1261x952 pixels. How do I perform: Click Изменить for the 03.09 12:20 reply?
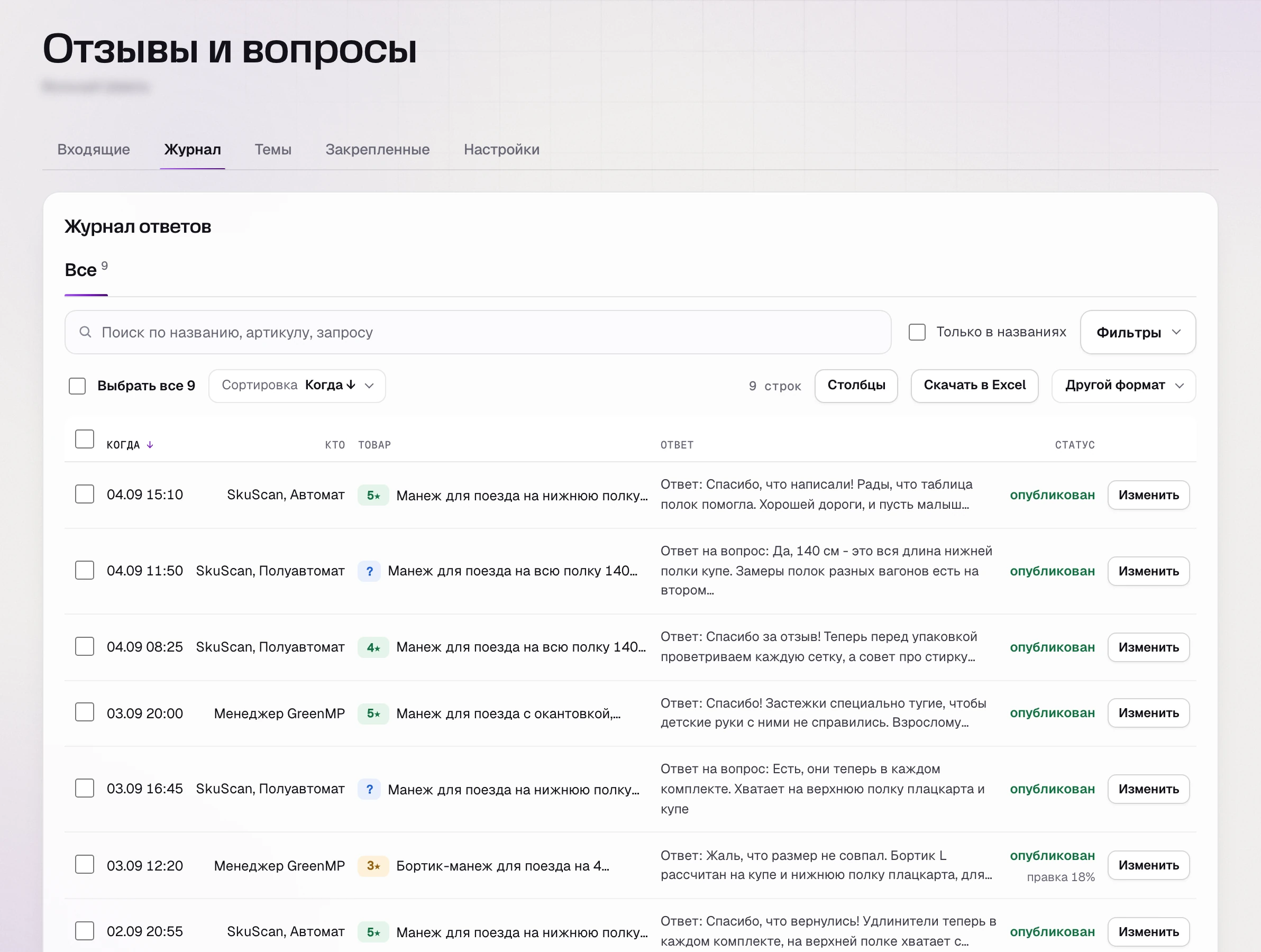pos(1149,865)
